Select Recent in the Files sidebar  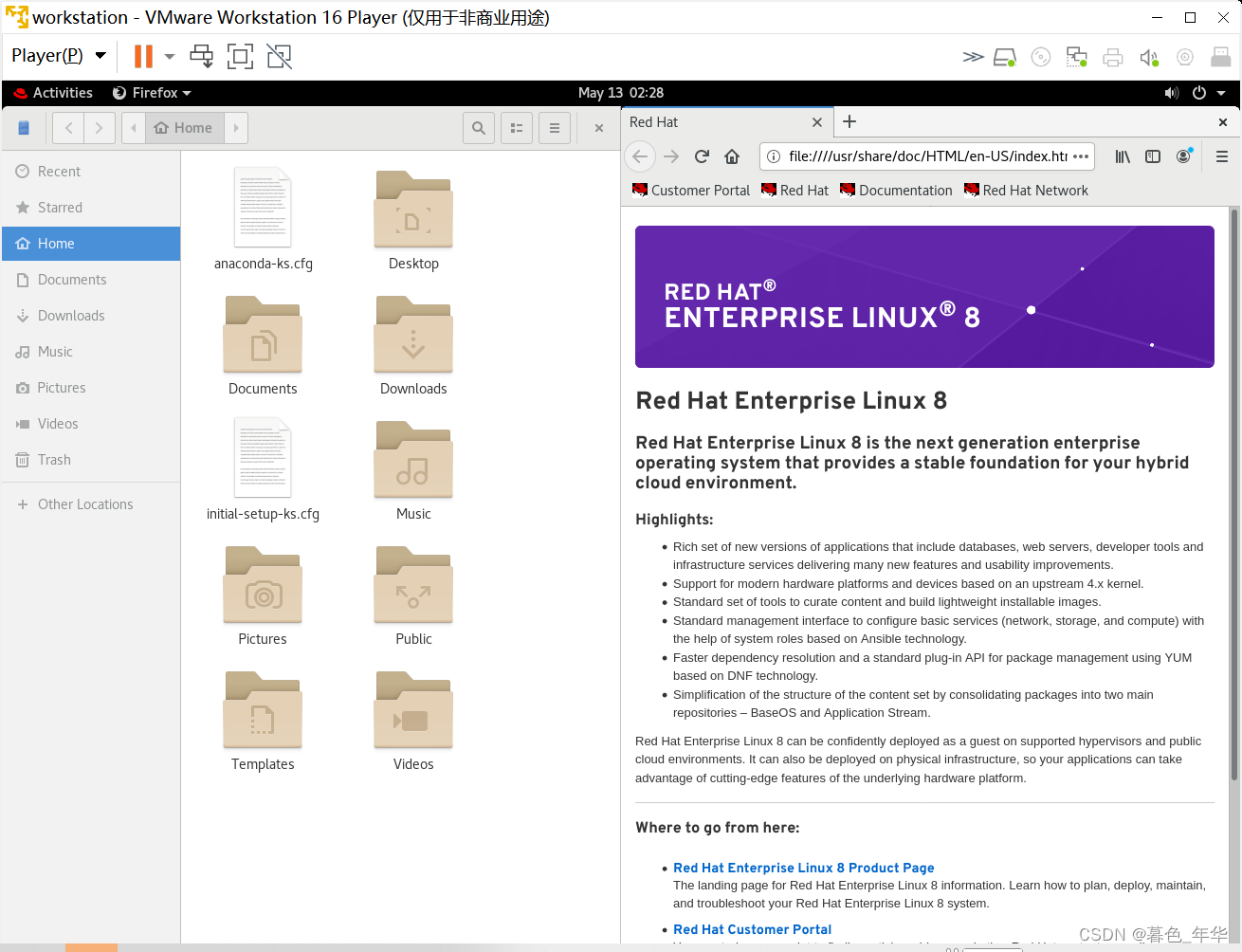(x=91, y=172)
